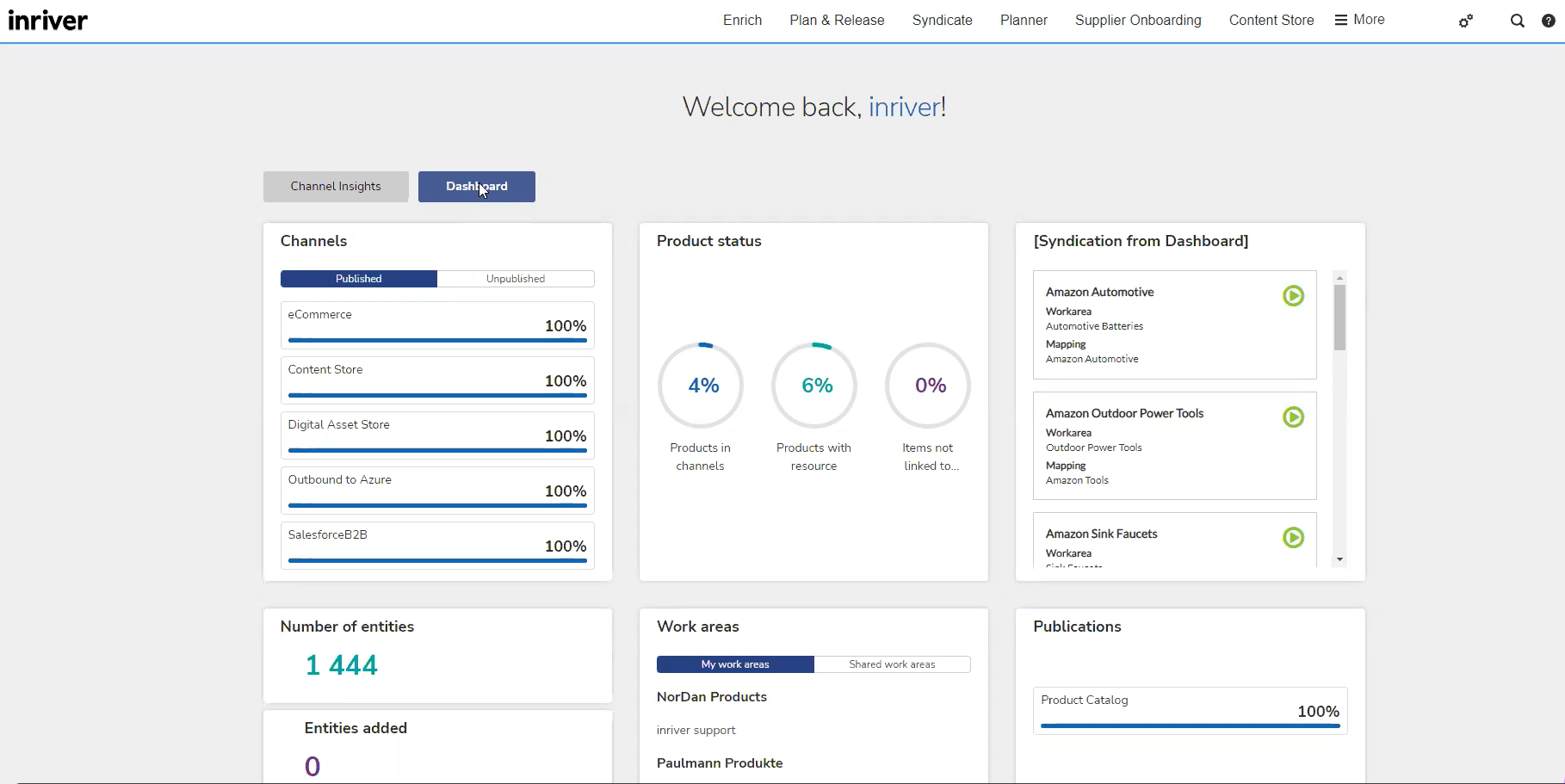Open the Enrich menu item
Image resolution: width=1565 pixels, height=784 pixels.
tap(742, 20)
